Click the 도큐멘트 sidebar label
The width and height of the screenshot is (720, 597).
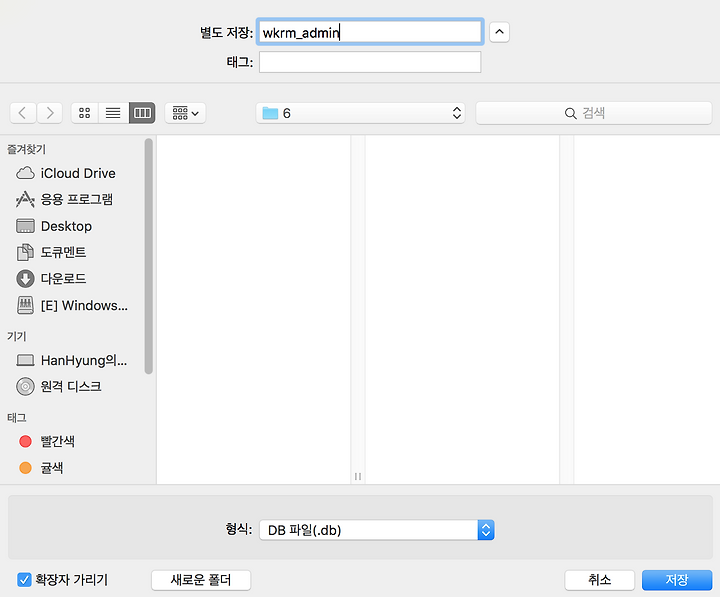[x=63, y=252]
